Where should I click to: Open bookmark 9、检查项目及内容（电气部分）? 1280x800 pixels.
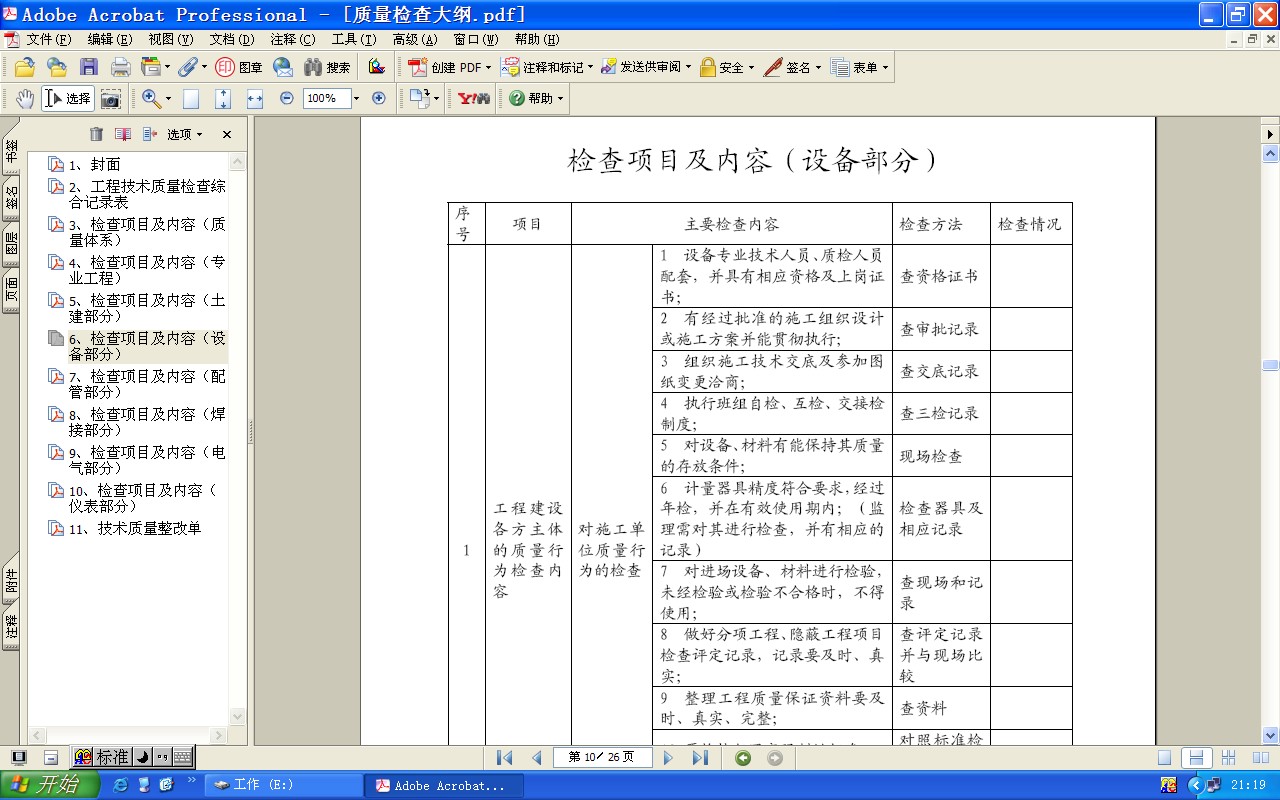click(x=147, y=460)
